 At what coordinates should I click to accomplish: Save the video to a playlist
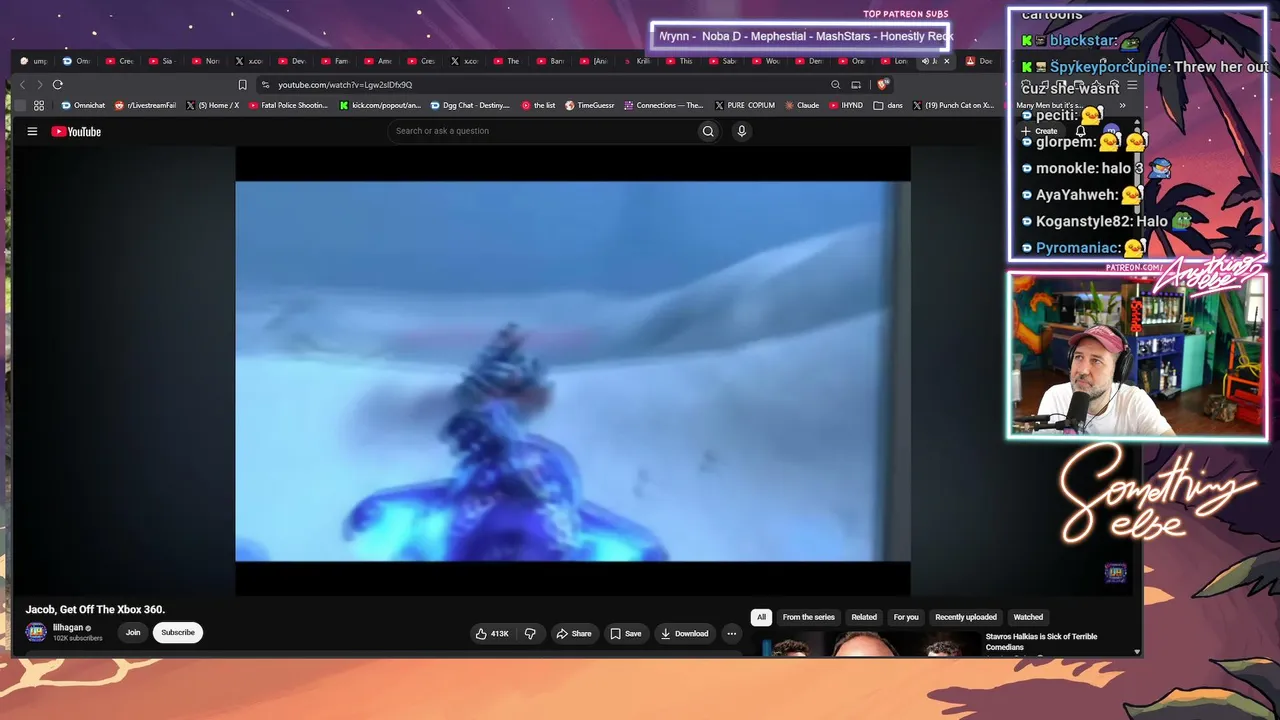coord(626,633)
